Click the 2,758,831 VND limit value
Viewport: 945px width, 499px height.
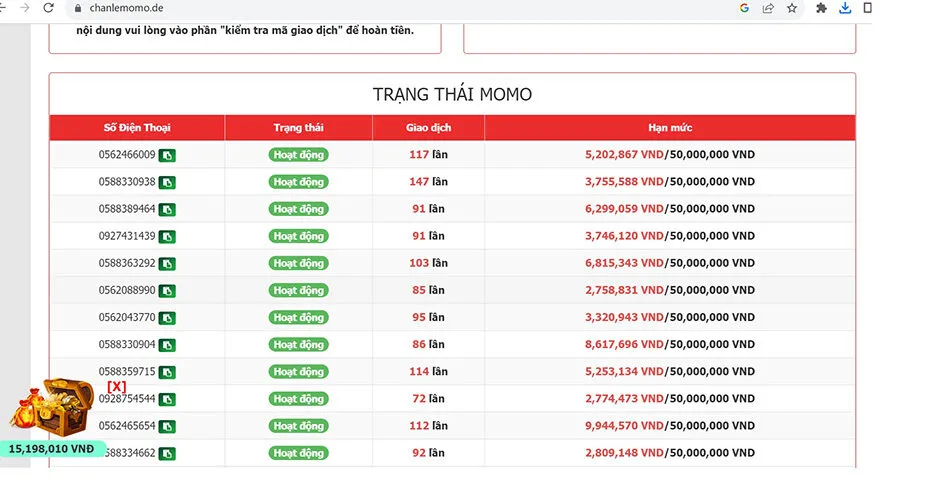[624, 290]
